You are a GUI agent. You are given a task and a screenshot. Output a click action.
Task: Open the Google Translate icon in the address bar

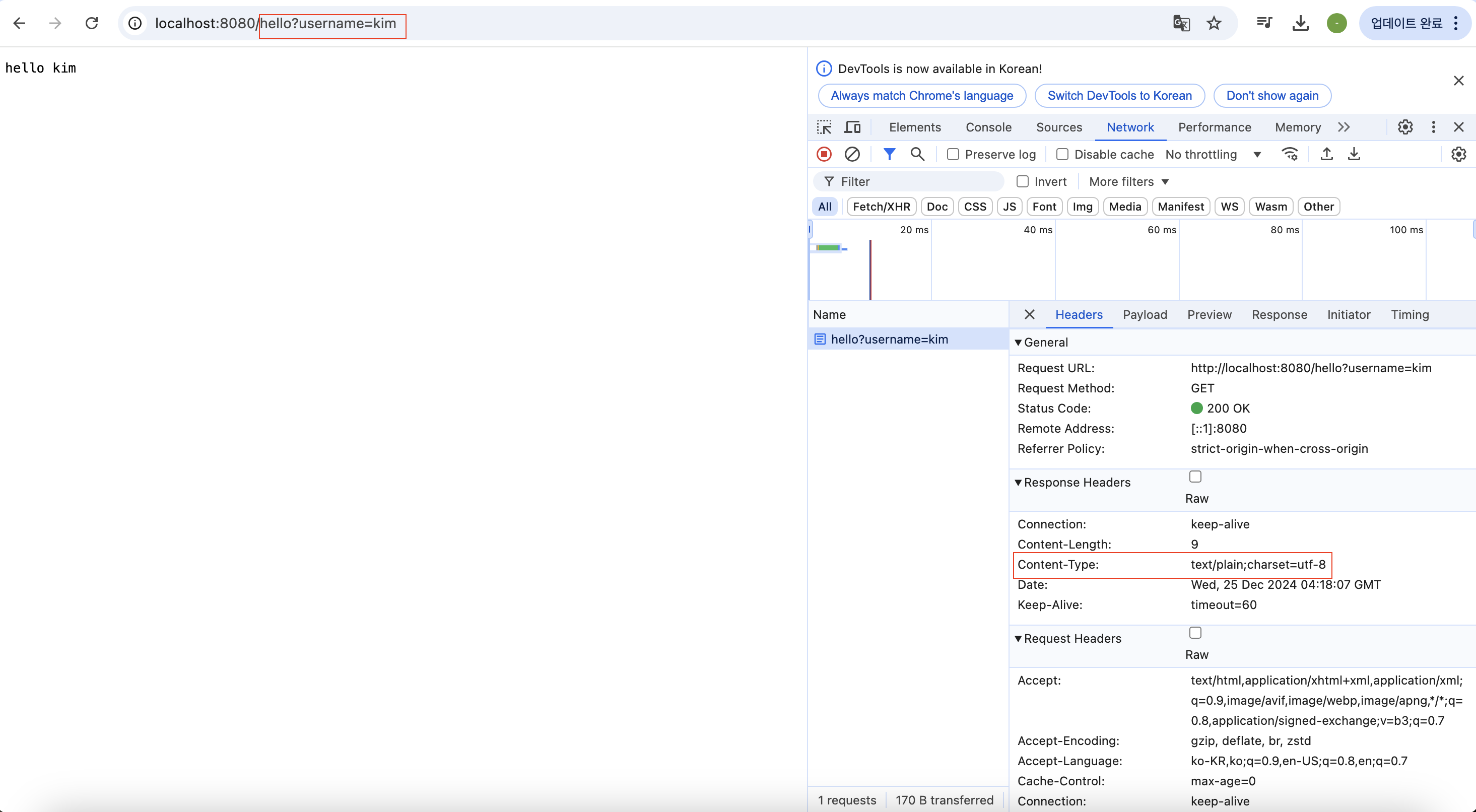pos(1181,24)
